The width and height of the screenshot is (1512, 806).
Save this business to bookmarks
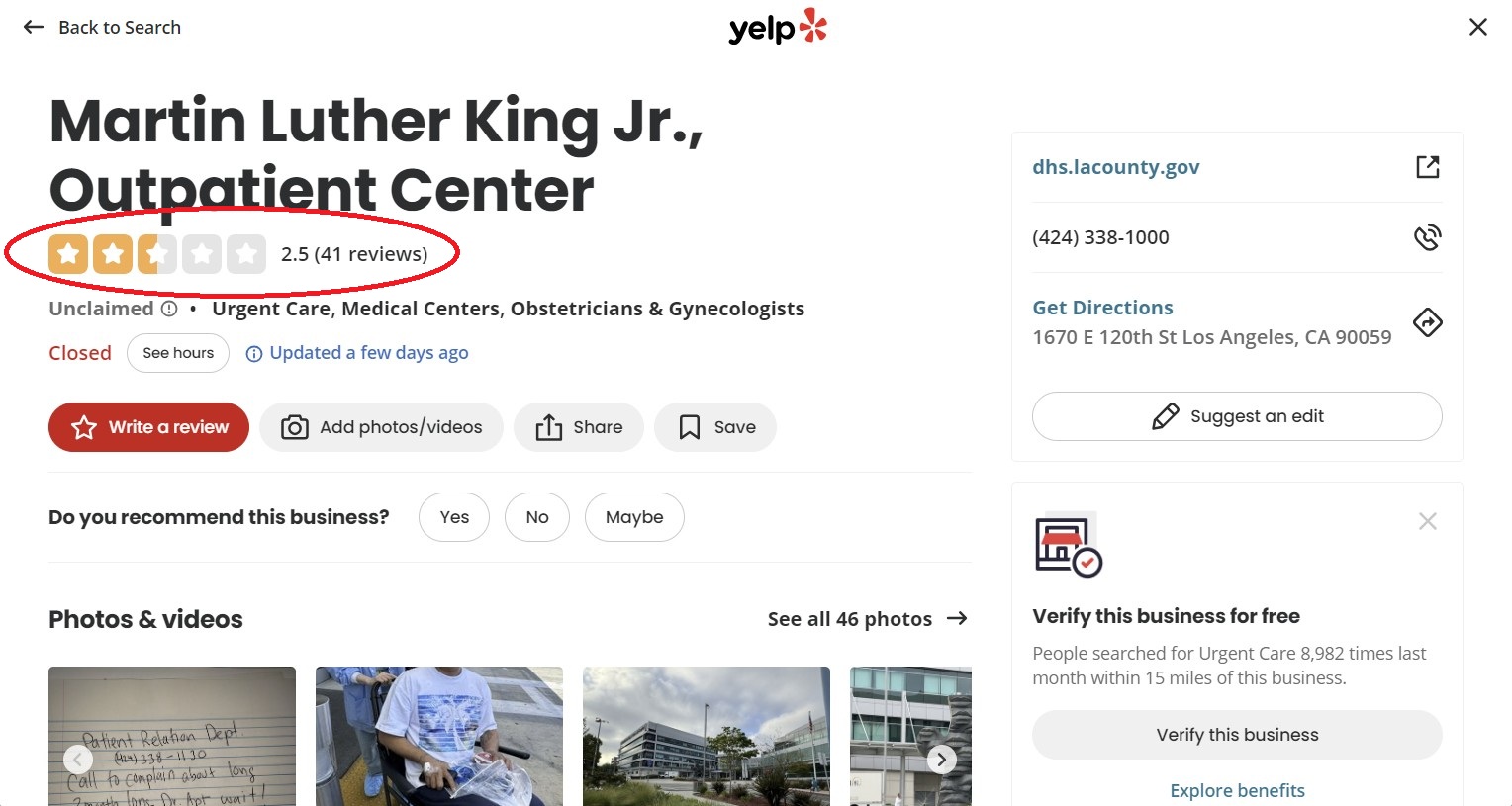coord(714,427)
